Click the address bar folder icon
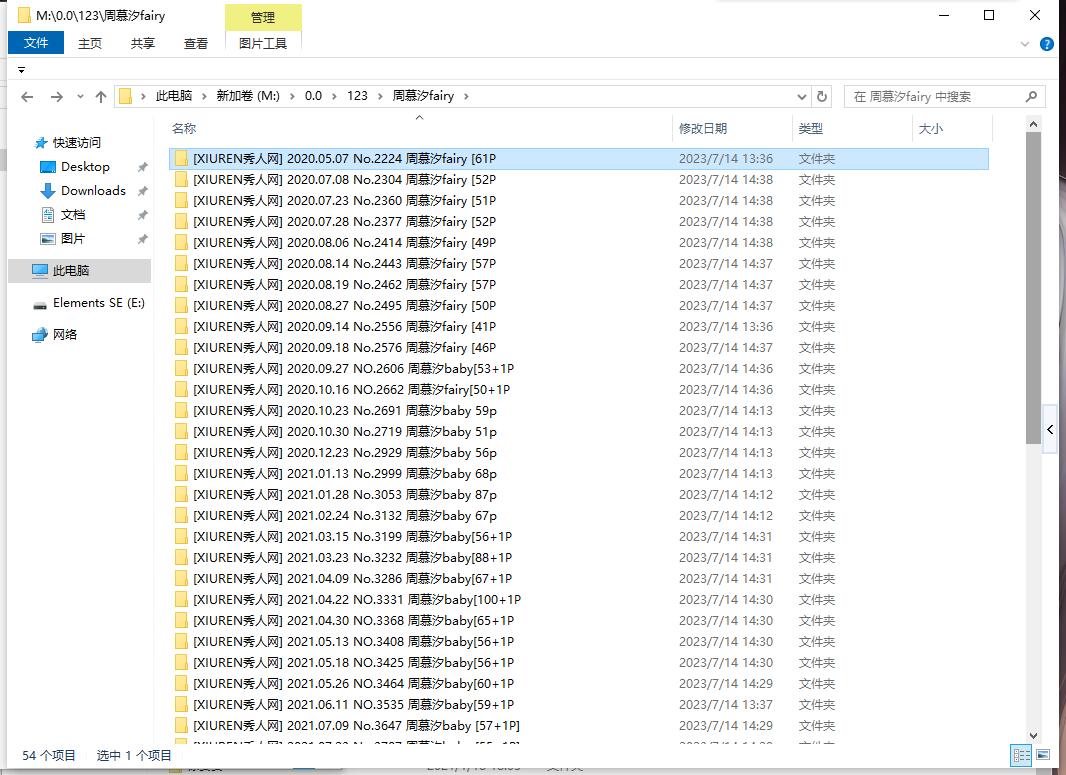Image resolution: width=1066 pixels, height=775 pixels. (x=126, y=96)
